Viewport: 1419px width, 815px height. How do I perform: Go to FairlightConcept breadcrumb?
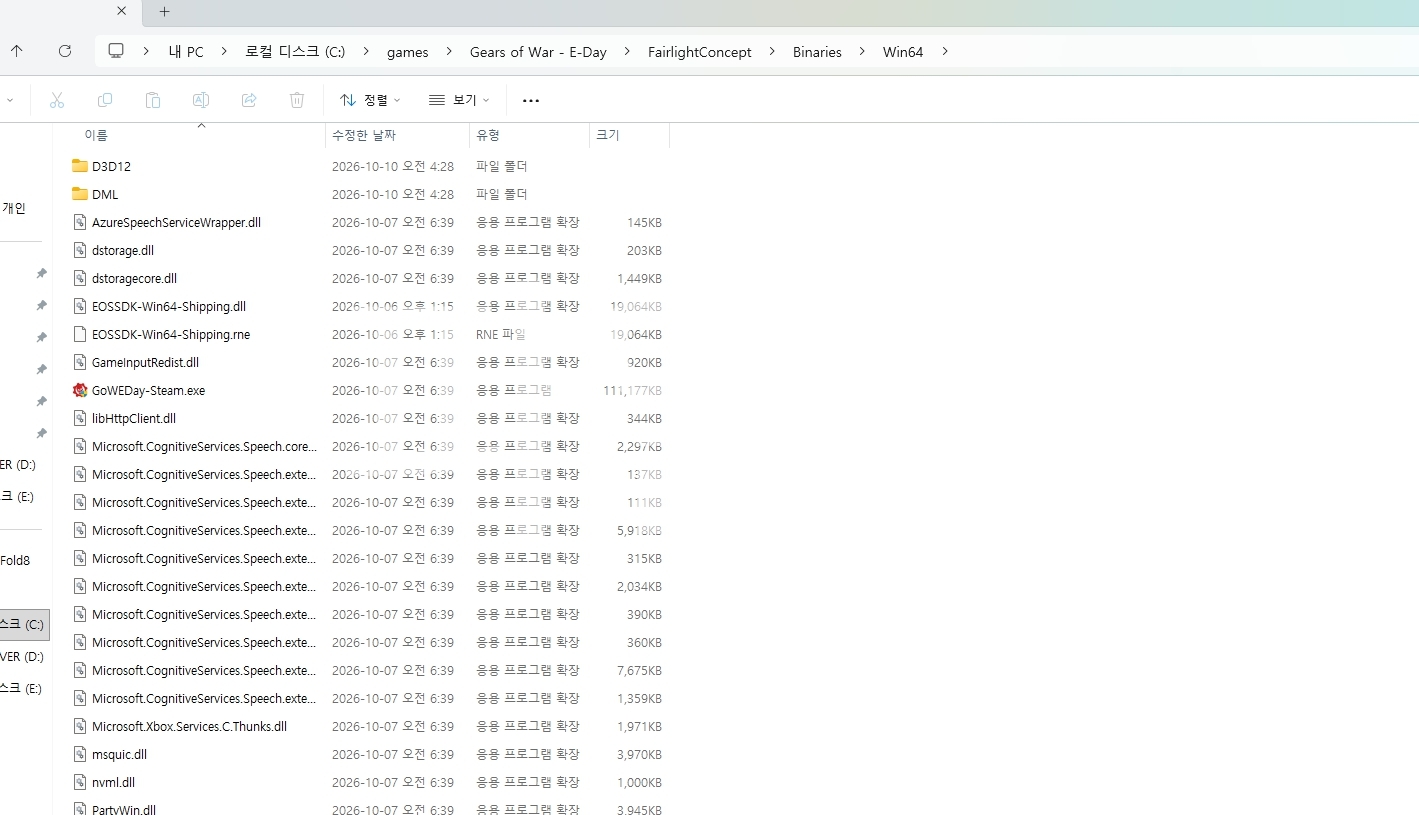(700, 52)
